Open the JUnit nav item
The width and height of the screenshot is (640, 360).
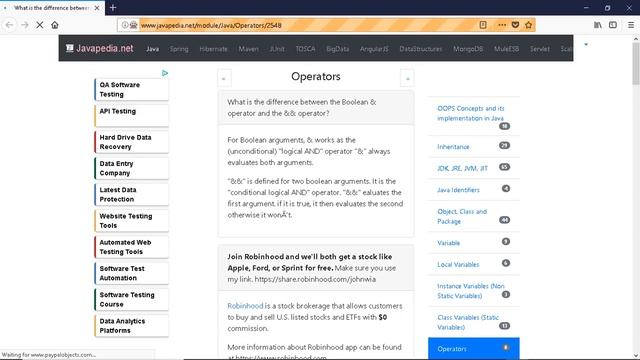point(277,49)
